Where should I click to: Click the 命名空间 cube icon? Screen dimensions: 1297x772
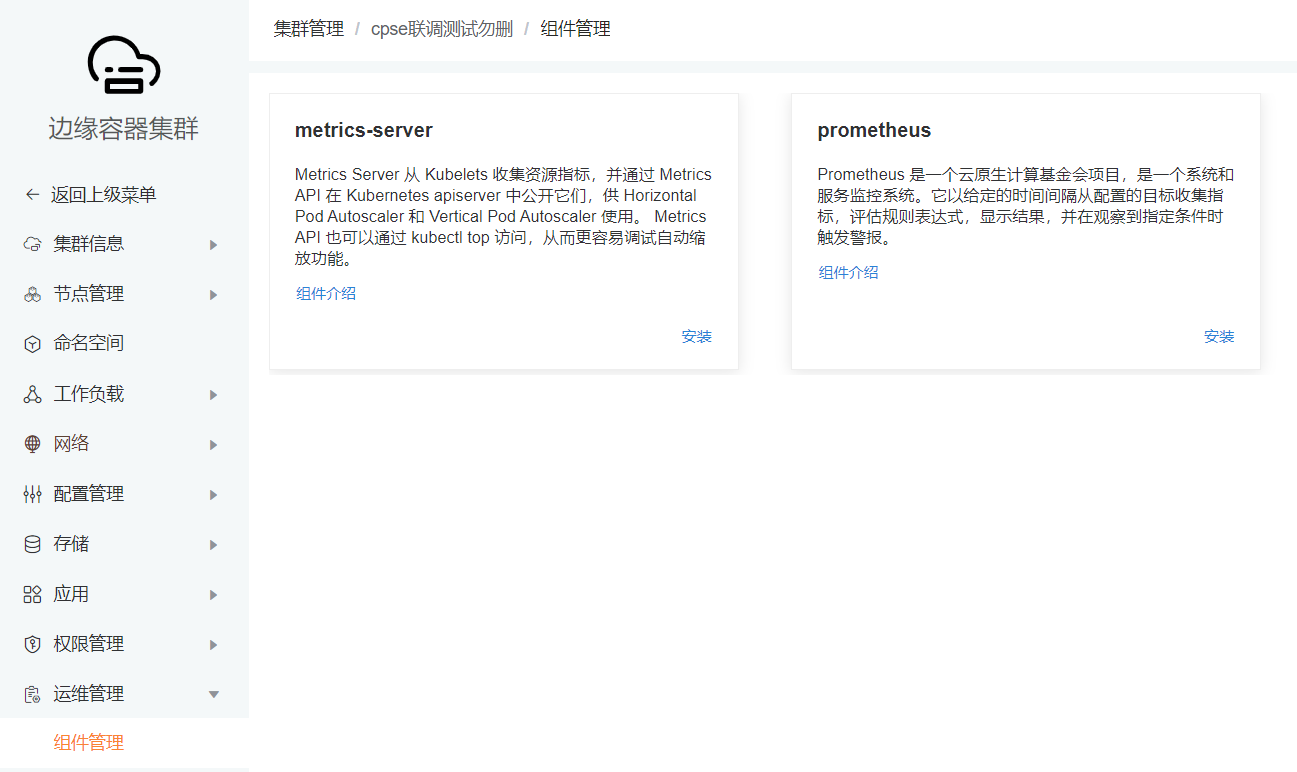[x=33, y=344]
